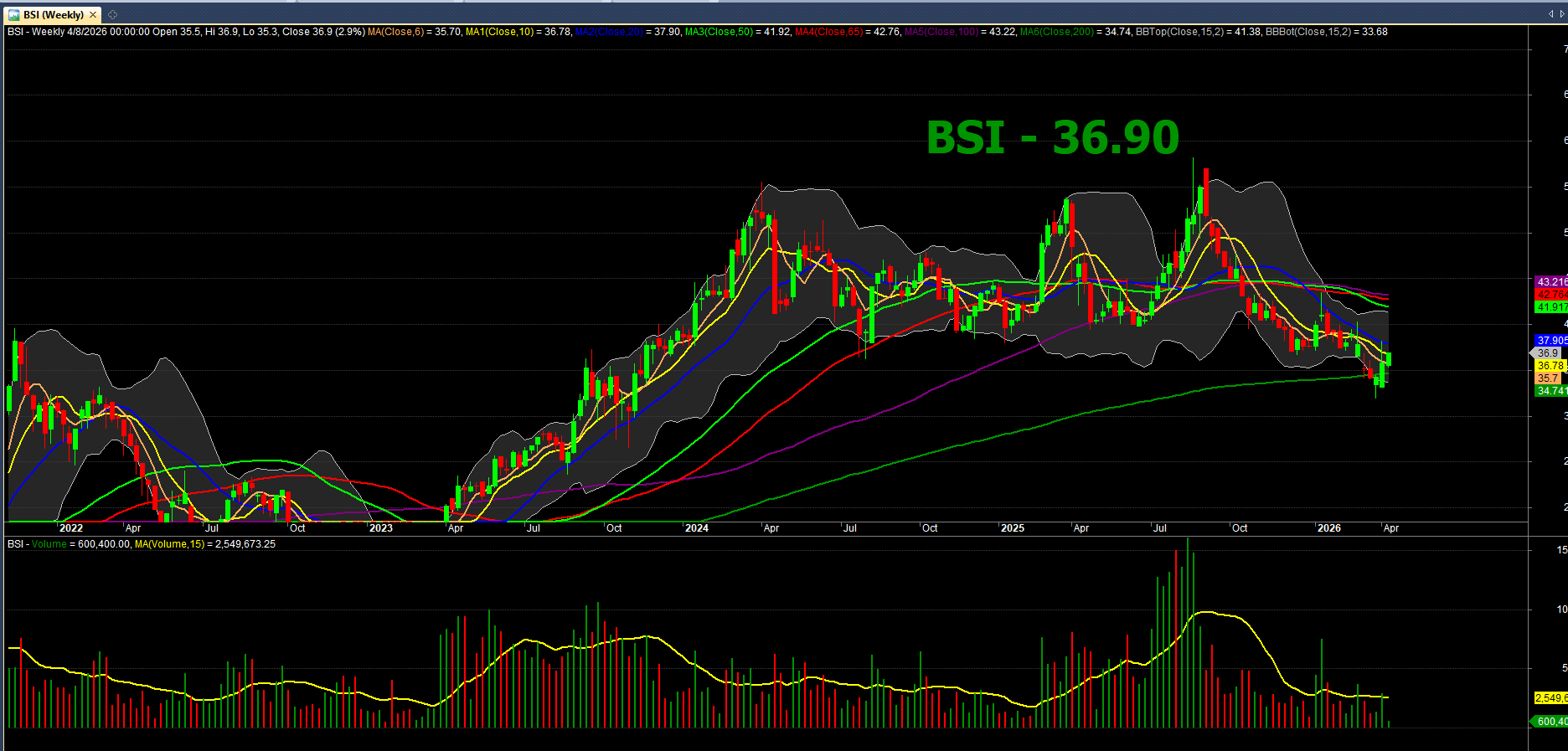Click the MA1(Close,10) yellow indicator label

pos(499,32)
